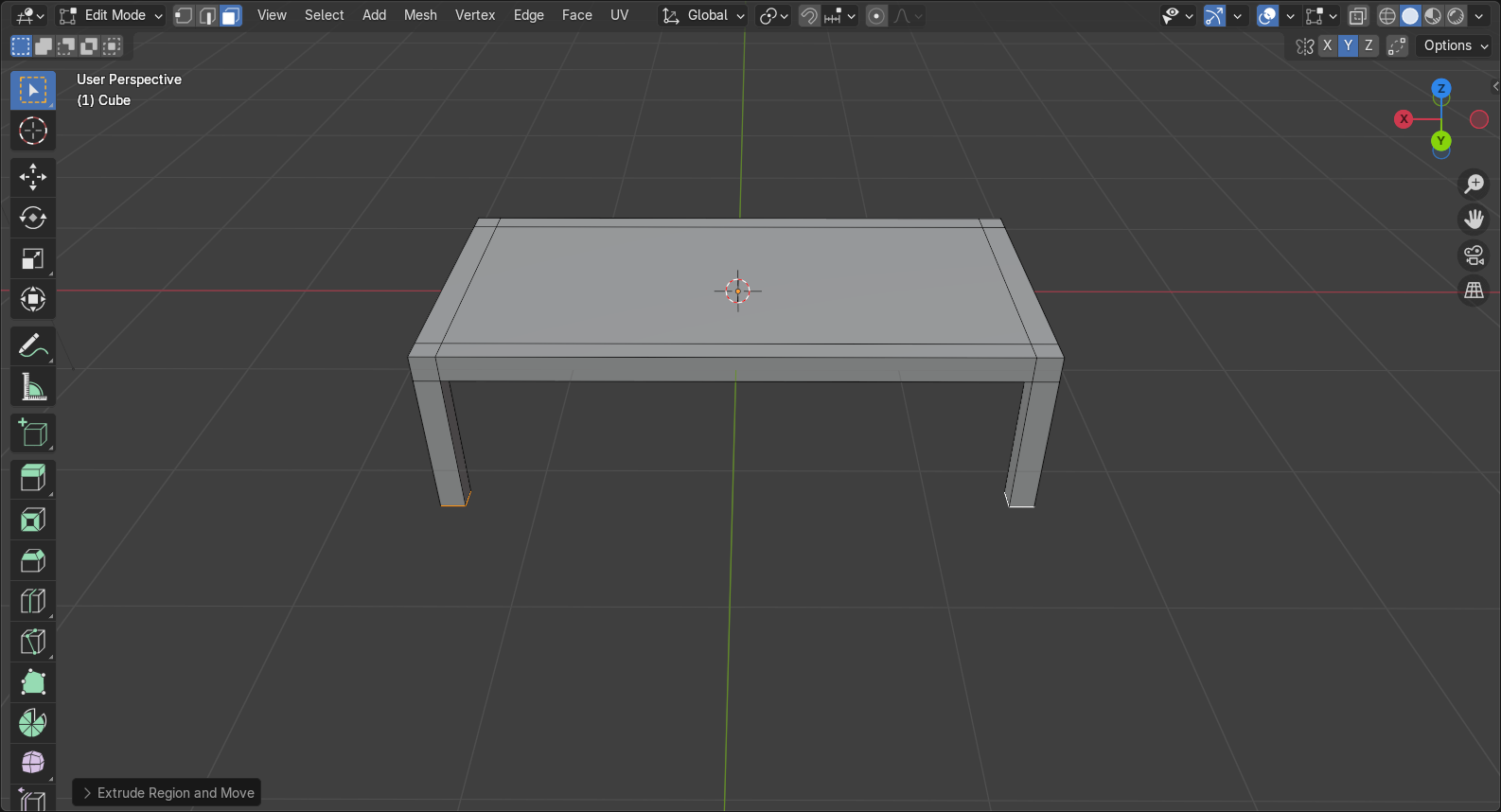The width and height of the screenshot is (1501, 812).
Task: Toggle X-ray view
Action: tap(1358, 15)
